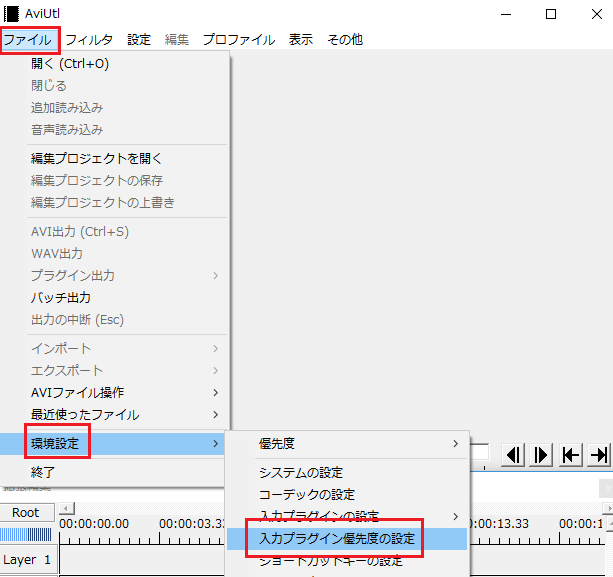The width and height of the screenshot is (613, 577).
Task: Choose 終了 to exit AviUtl
Action: pos(113,472)
